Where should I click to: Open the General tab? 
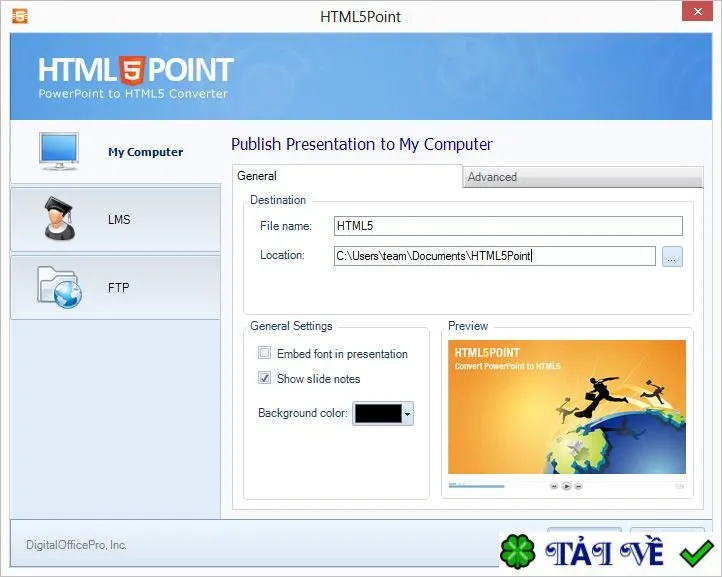tap(347, 176)
